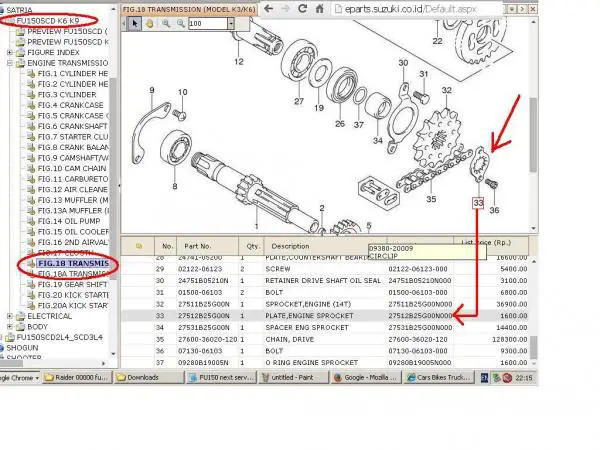Open FIG.10 CAM CHAIN figure
This screenshot has width=600, height=450.
pyautogui.click(x=72, y=168)
